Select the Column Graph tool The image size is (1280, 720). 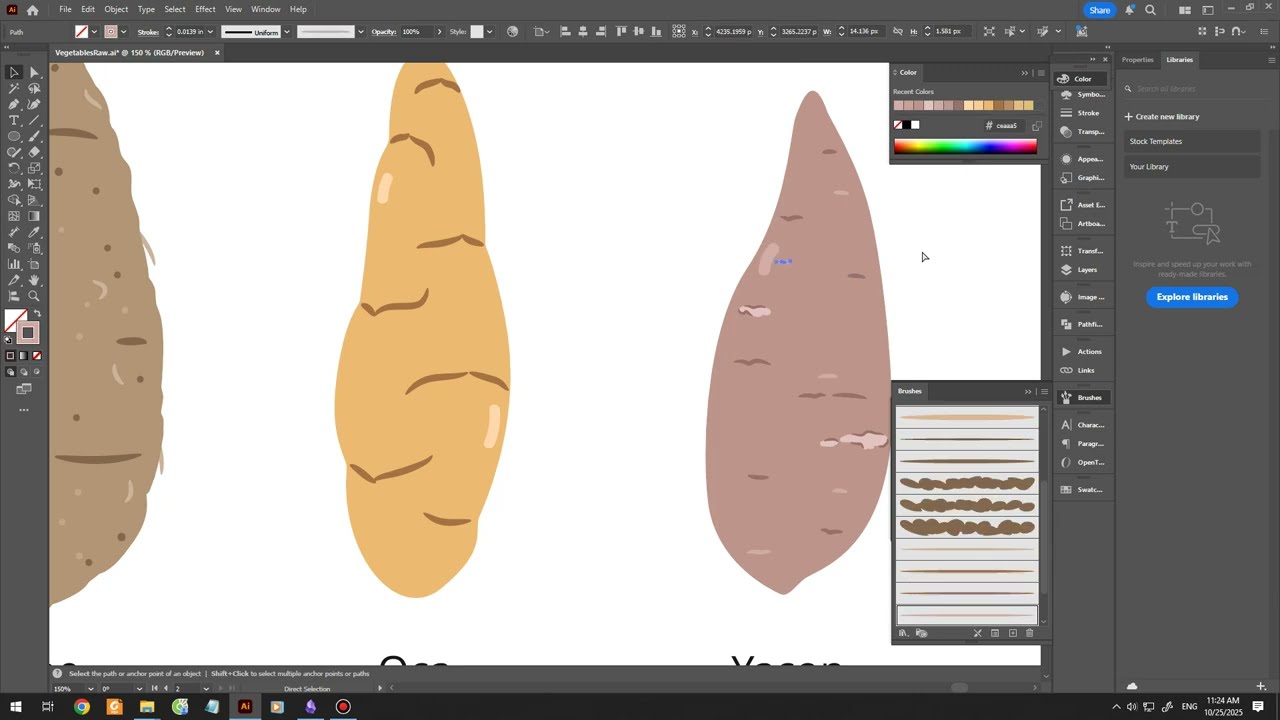point(14,264)
